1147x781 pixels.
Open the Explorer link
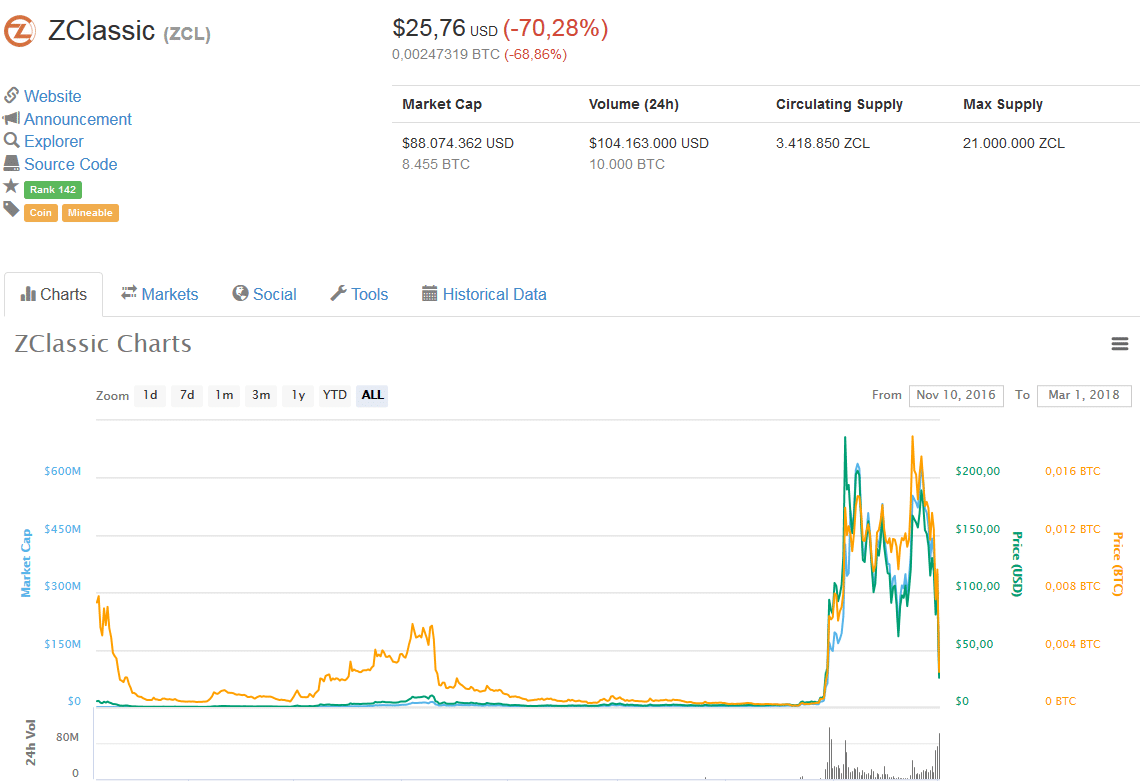click(x=53, y=141)
